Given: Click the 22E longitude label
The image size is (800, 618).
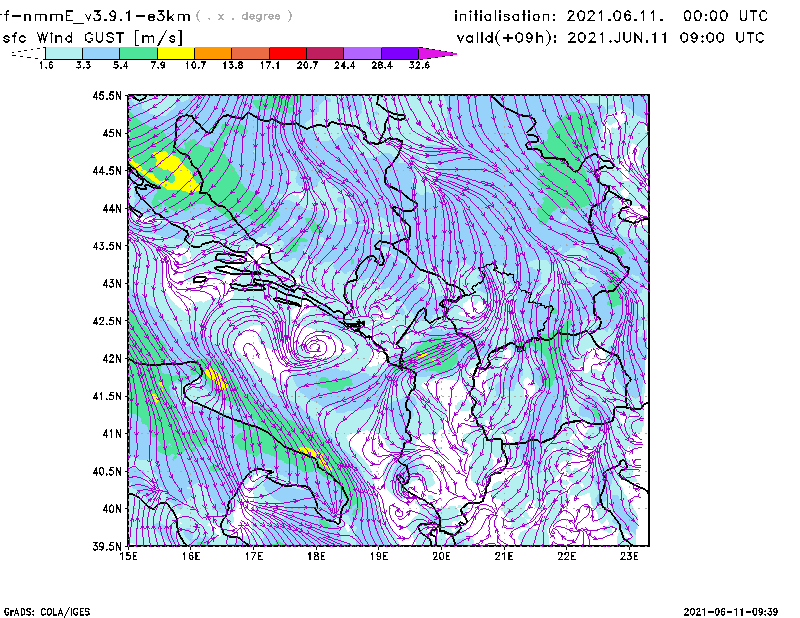Looking at the screenshot, I should pyautogui.click(x=567, y=556).
